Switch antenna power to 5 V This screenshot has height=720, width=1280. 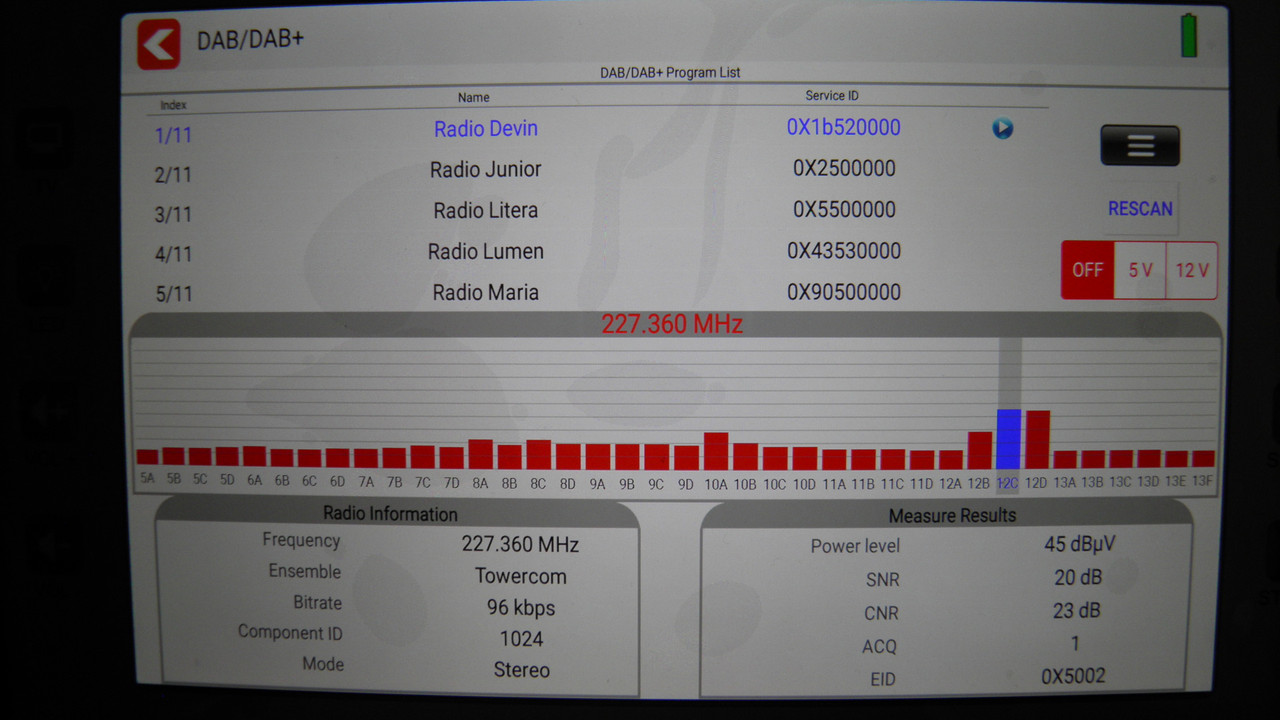click(1140, 270)
